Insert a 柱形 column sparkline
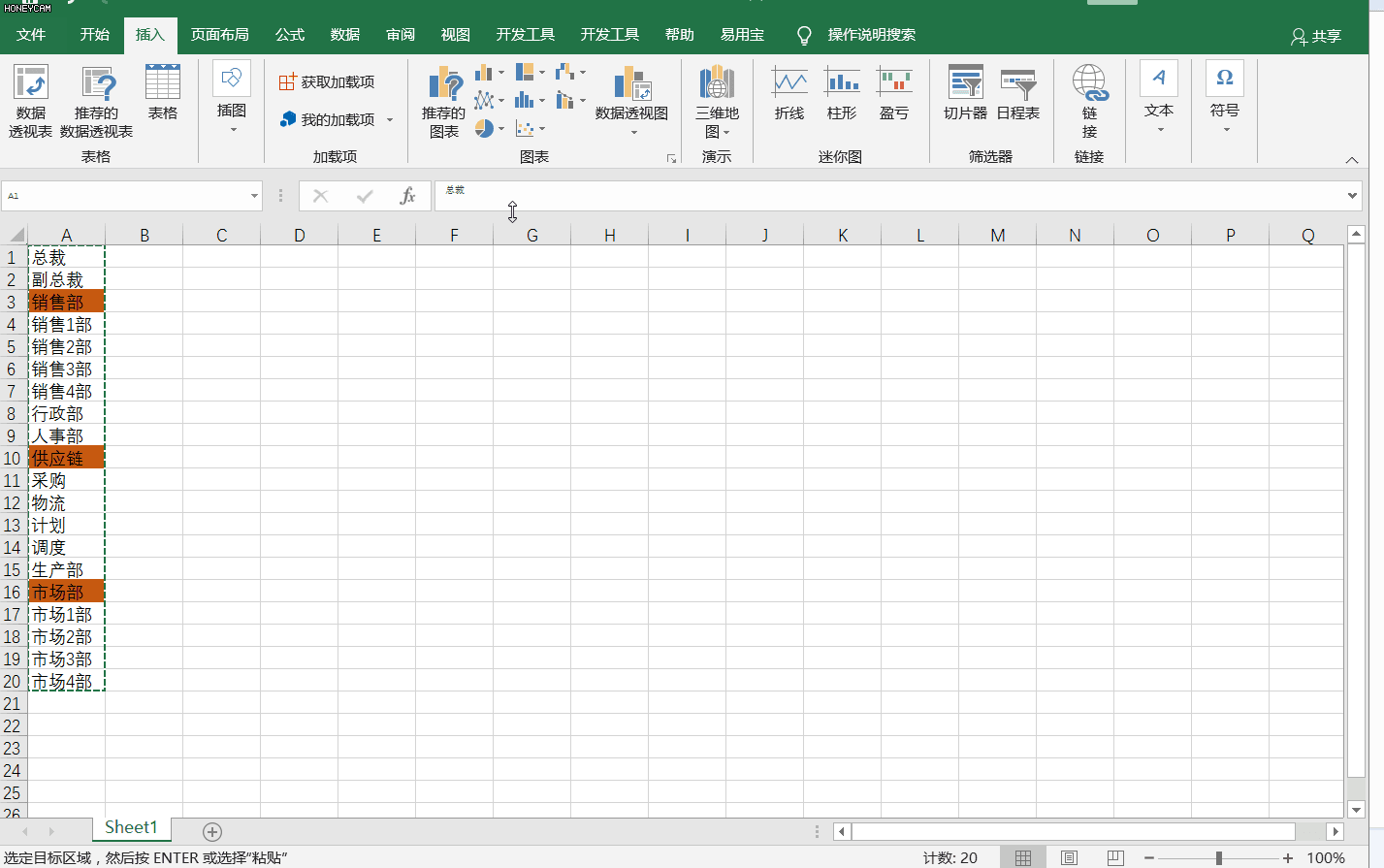The width and height of the screenshot is (1384, 868). click(842, 93)
